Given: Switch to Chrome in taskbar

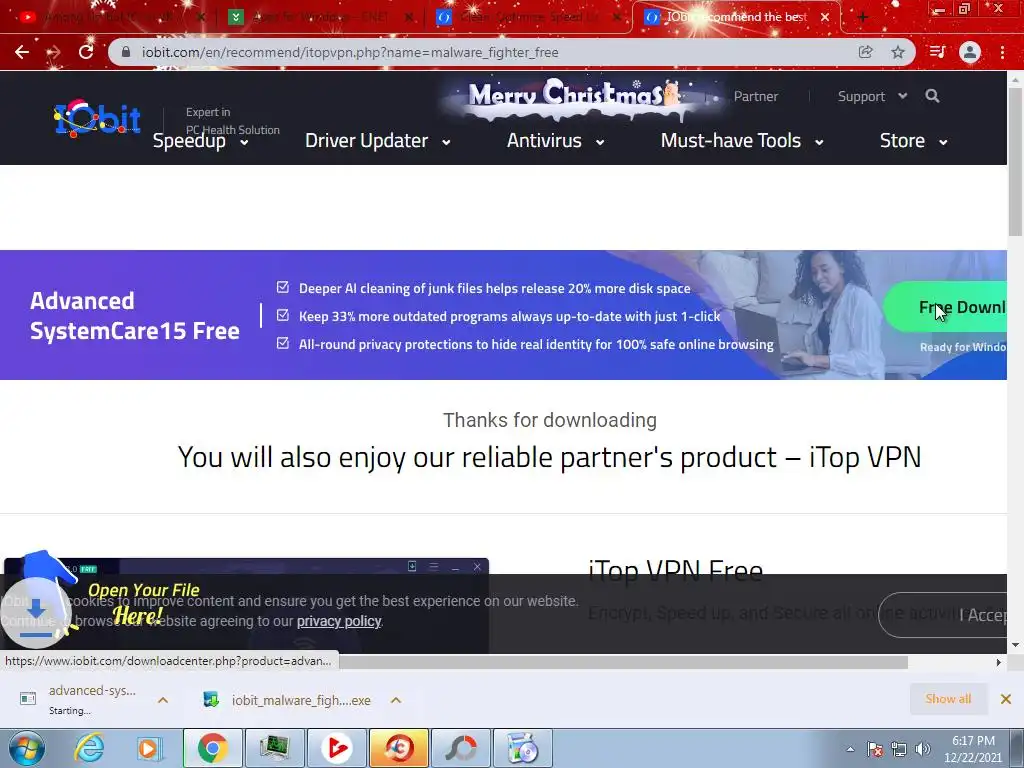Looking at the screenshot, I should (212, 748).
